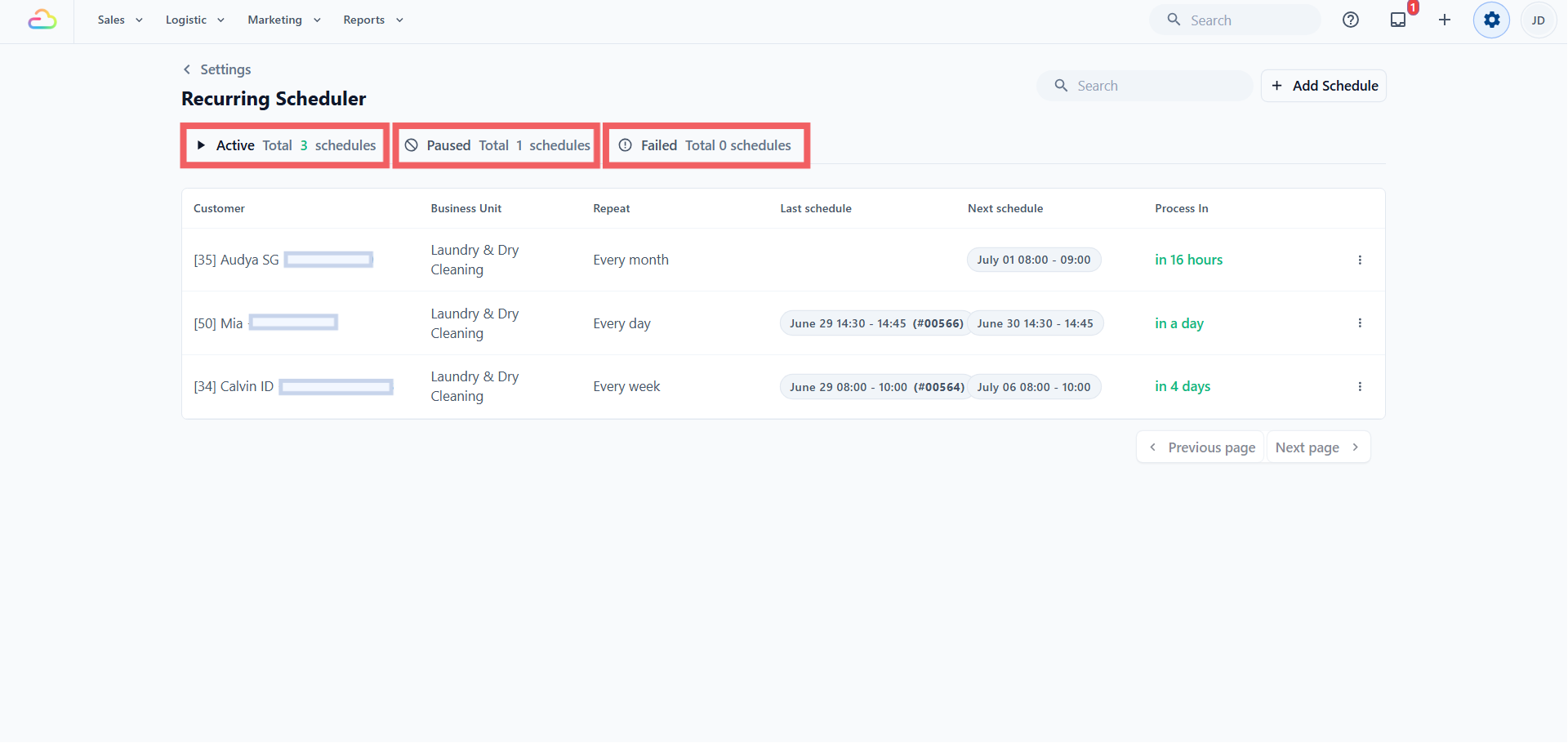1568x743 pixels.
Task: Search schedules in the Recurring Scheduler field
Action: point(1145,86)
